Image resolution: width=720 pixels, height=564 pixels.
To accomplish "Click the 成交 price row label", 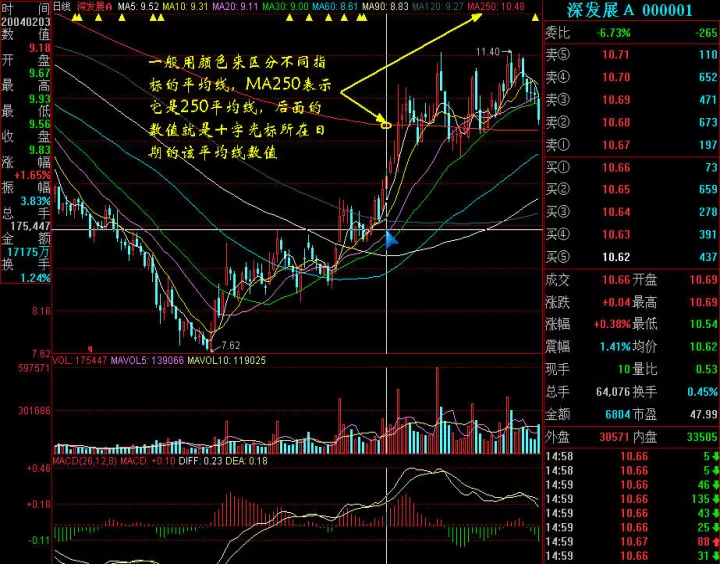I will point(557,280).
